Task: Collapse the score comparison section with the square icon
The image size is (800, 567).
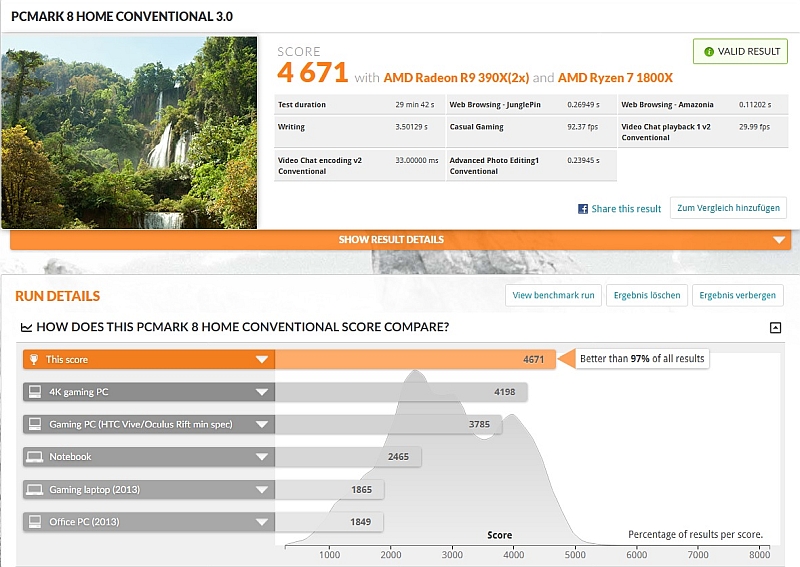Action: pos(775,328)
